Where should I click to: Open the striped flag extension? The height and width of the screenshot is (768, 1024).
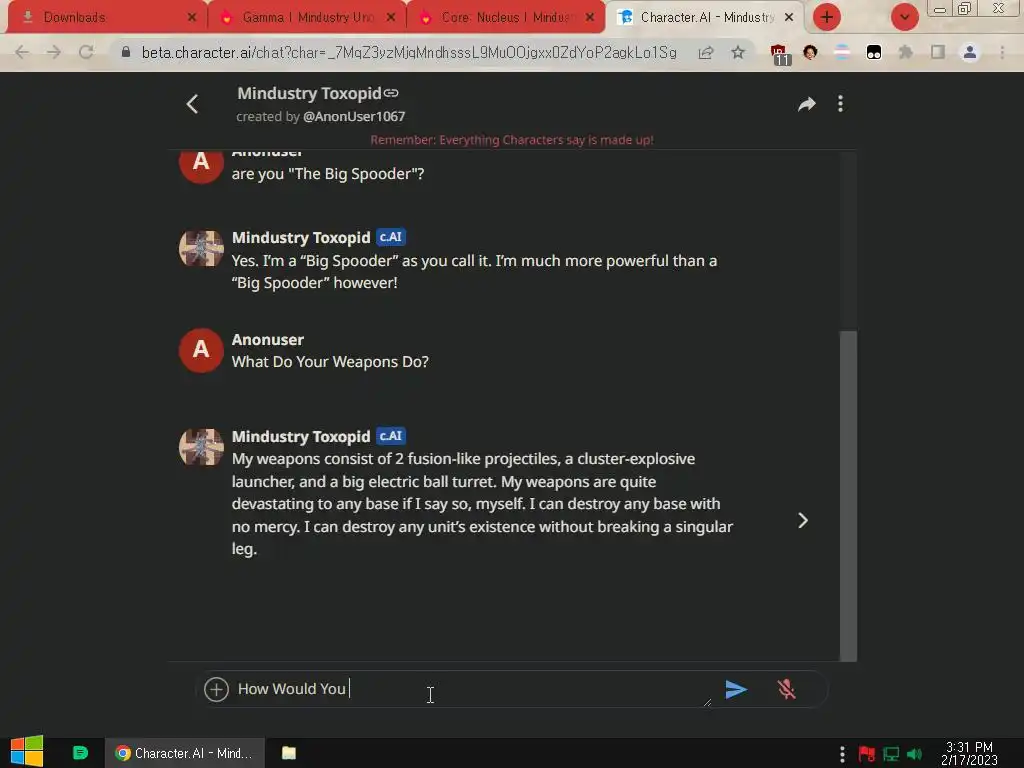(842, 52)
